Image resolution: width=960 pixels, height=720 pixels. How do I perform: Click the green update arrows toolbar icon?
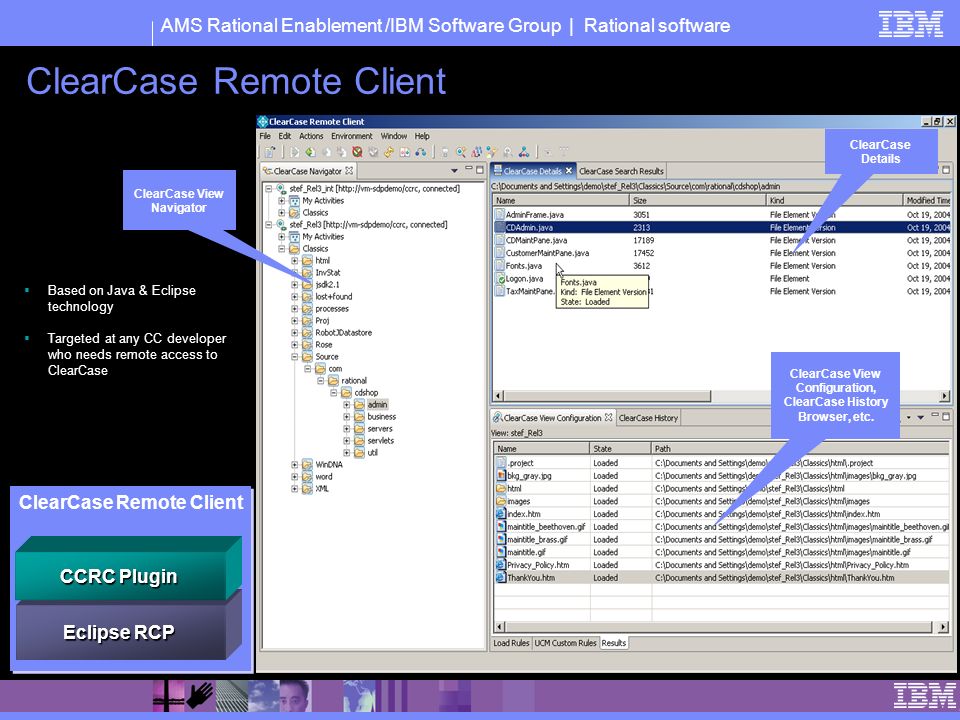[x=310, y=152]
